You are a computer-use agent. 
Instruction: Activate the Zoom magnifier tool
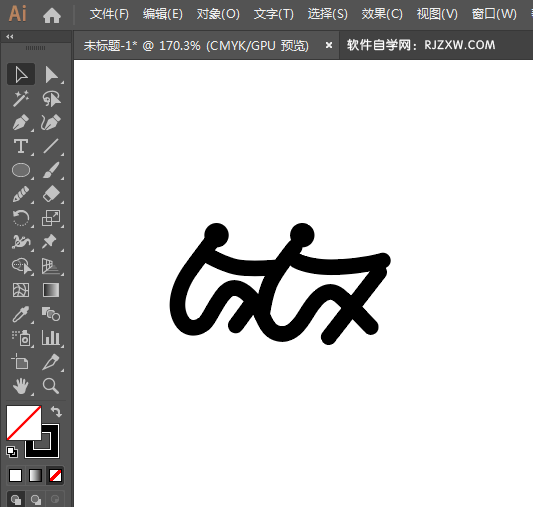coord(51,386)
